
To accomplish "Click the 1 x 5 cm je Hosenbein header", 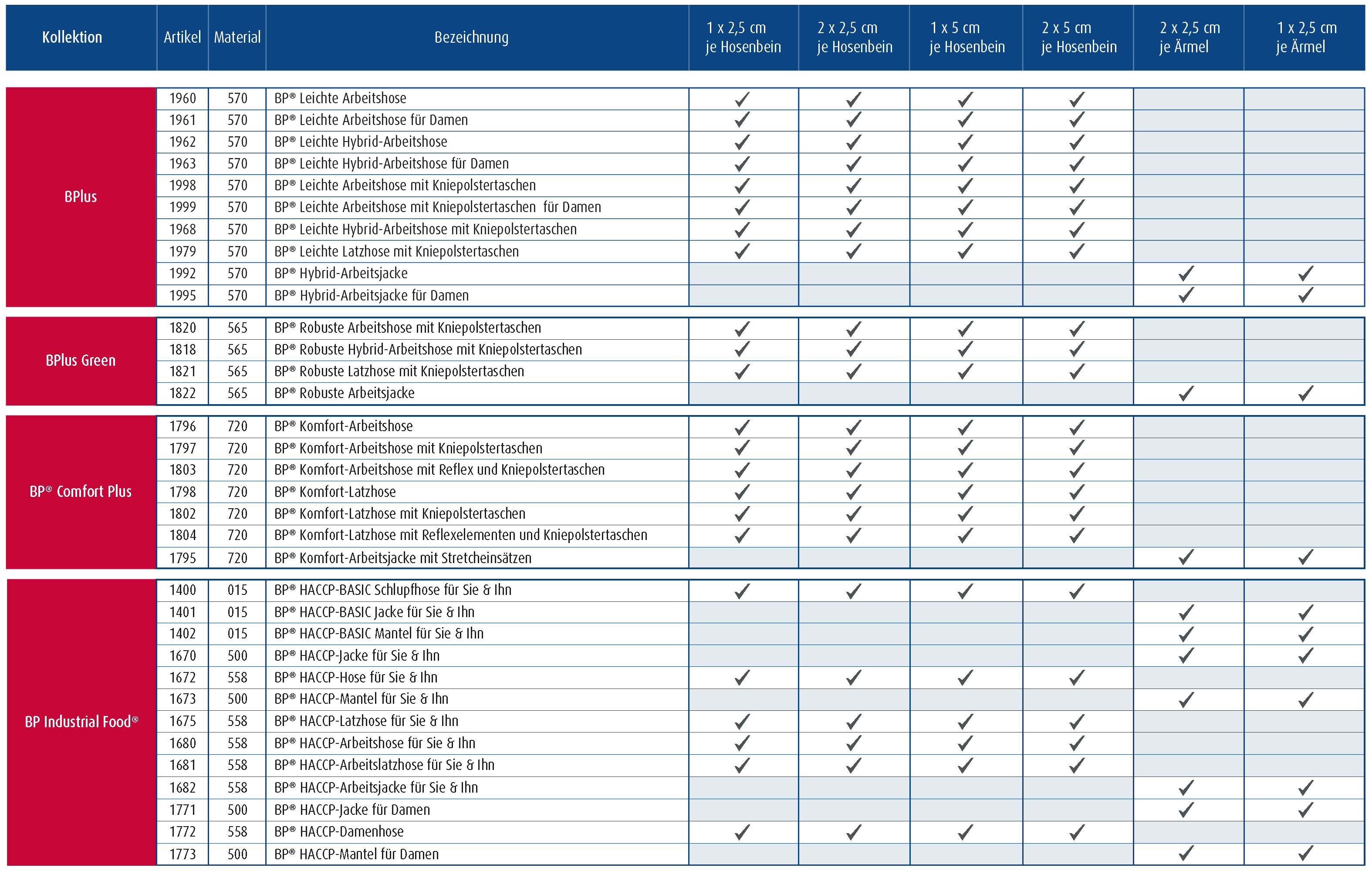I will [967, 37].
